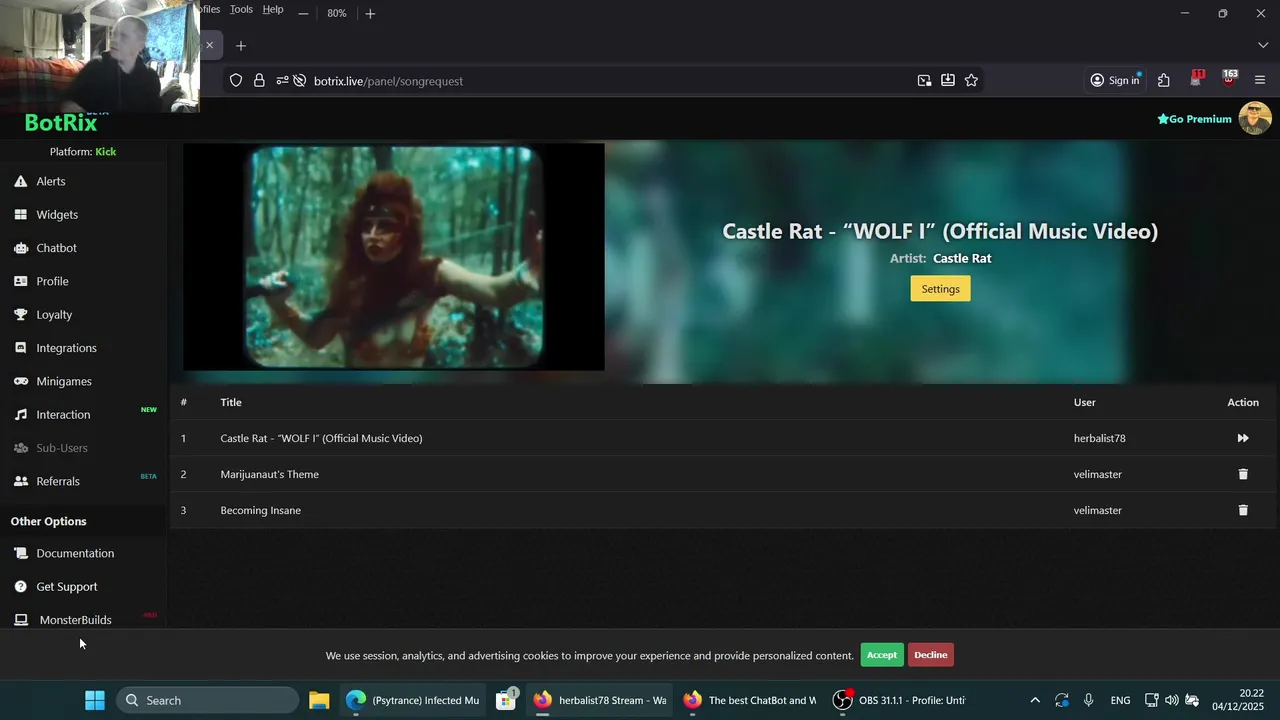Click the Go Premium link
Image resolution: width=1280 pixels, height=720 pixels.
click(x=1194, y=119)
